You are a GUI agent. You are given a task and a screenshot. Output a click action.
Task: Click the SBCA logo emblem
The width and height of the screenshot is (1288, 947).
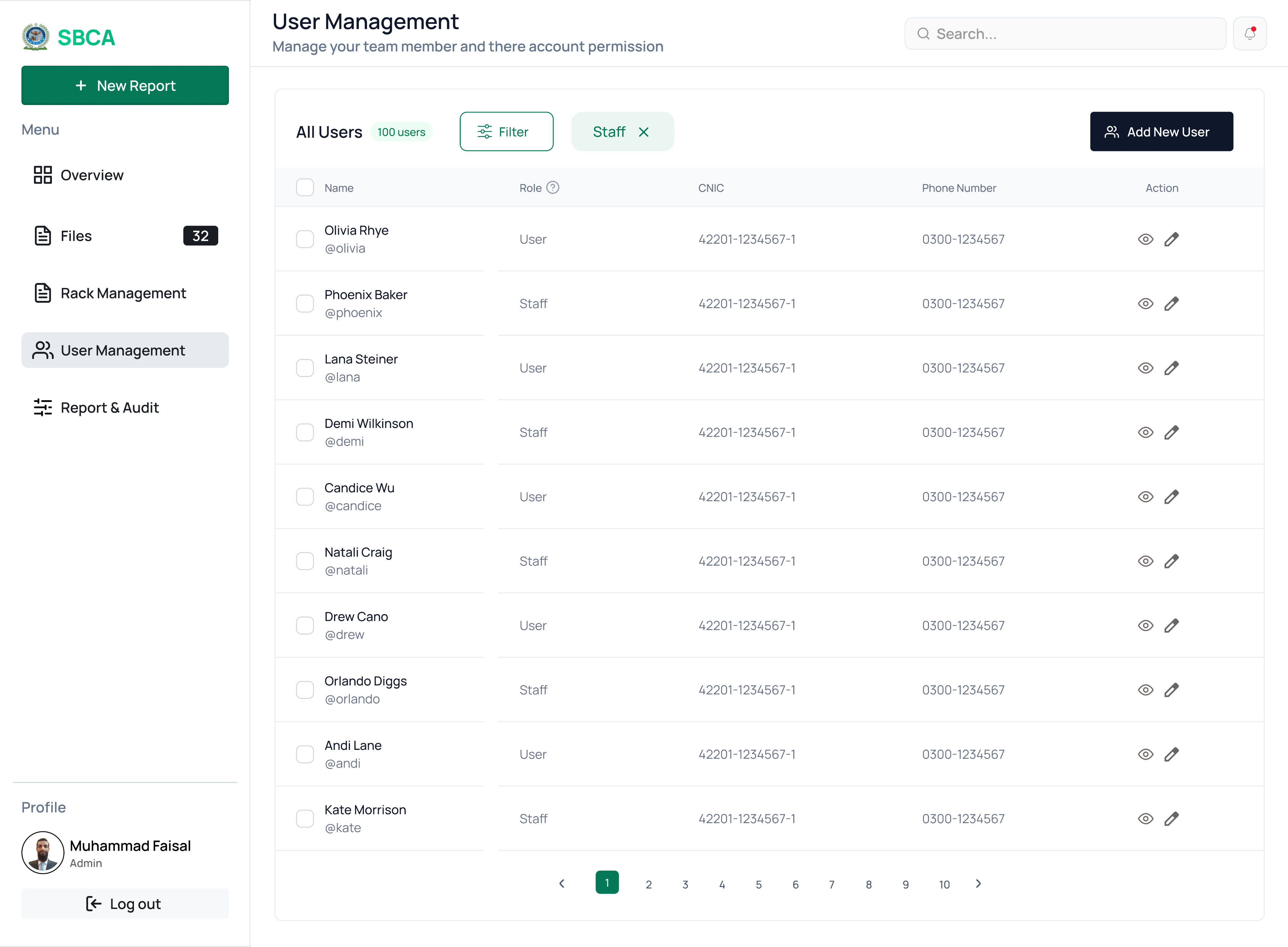[x=36, y=37]
